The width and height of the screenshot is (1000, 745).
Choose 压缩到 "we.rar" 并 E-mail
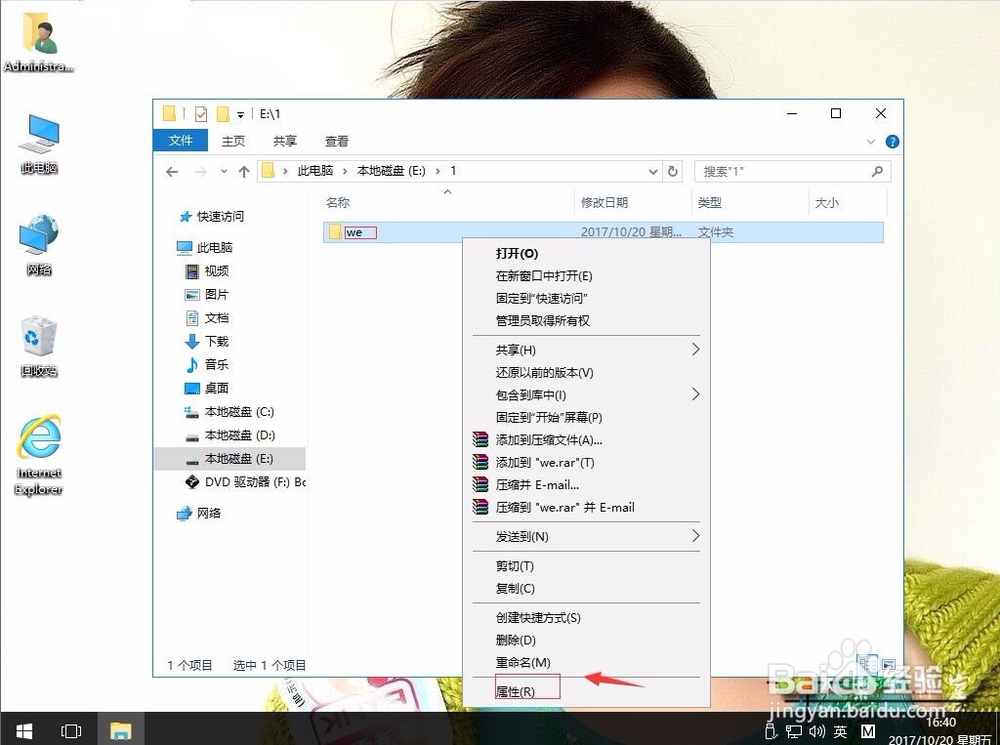click(586, 507)
